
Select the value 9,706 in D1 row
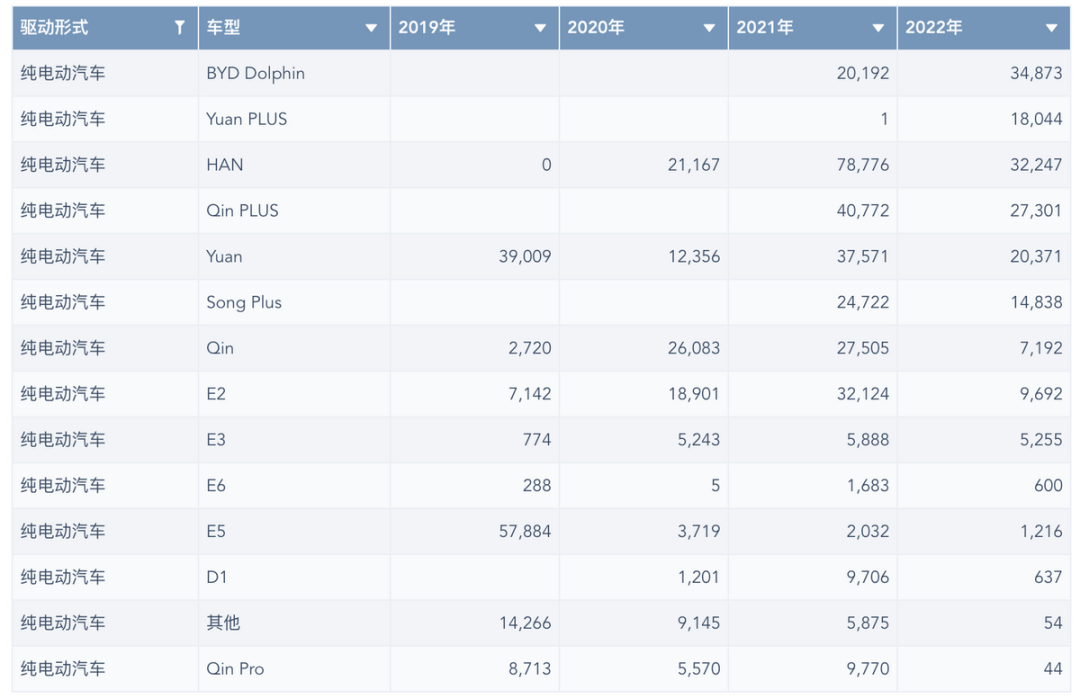pos(868,577)
